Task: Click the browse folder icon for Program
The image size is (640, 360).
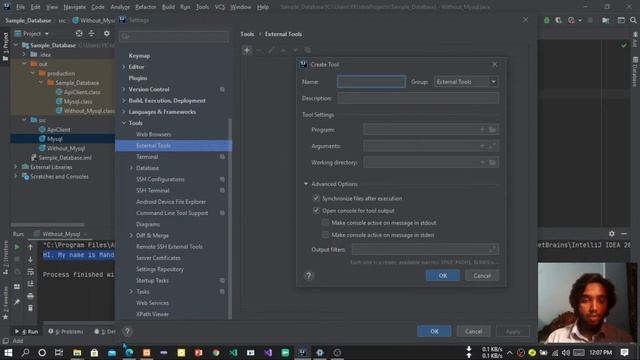Action: point(492,130)
